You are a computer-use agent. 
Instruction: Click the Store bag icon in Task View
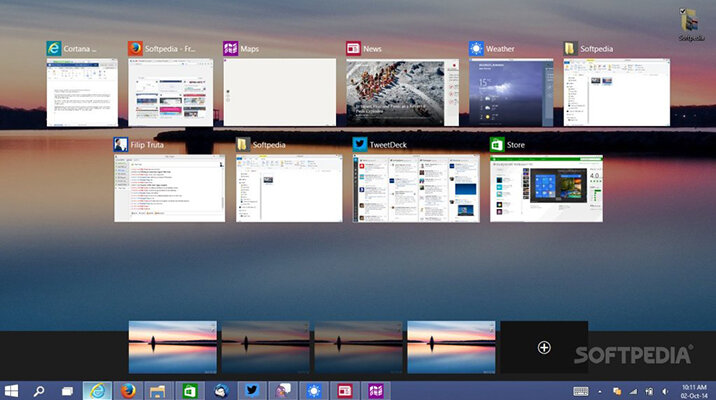click(x=497, y=144)
